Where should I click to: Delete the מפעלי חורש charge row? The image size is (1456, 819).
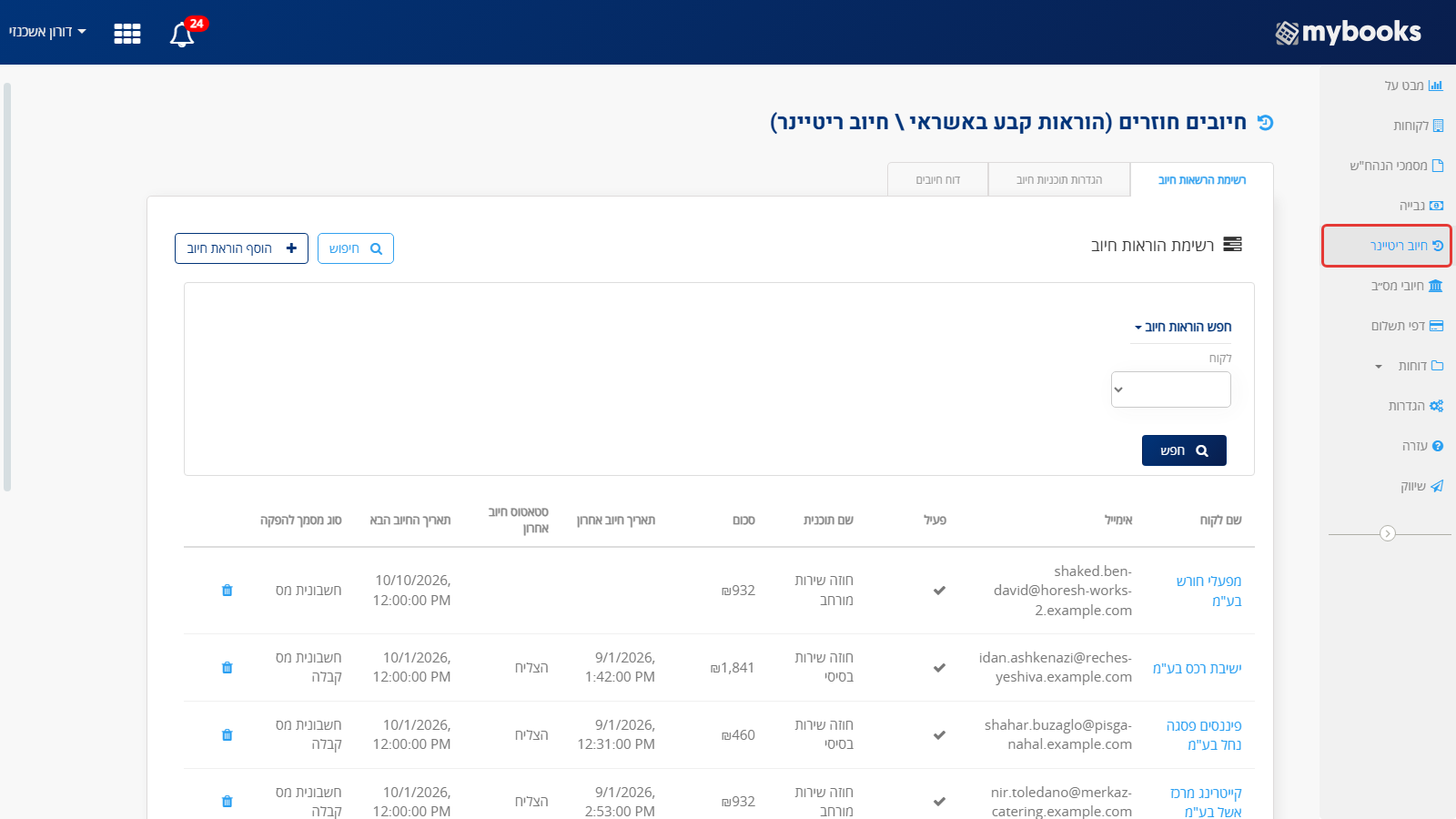[227, 591]
